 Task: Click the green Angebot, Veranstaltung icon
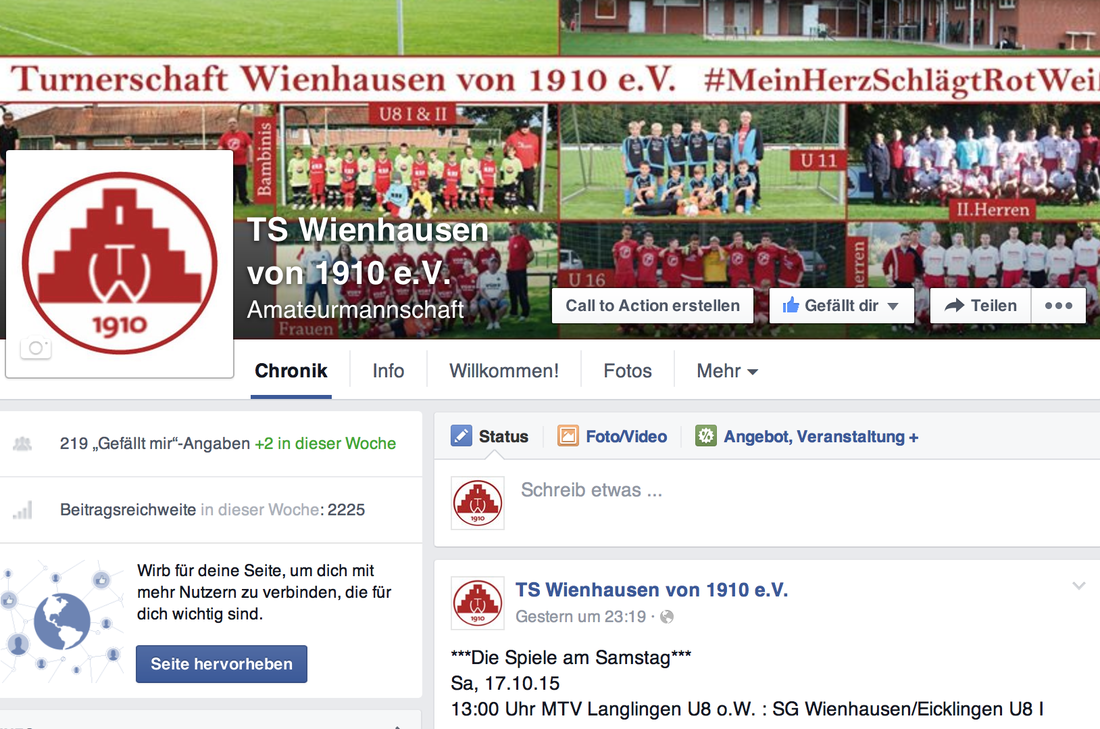point(706,436)
